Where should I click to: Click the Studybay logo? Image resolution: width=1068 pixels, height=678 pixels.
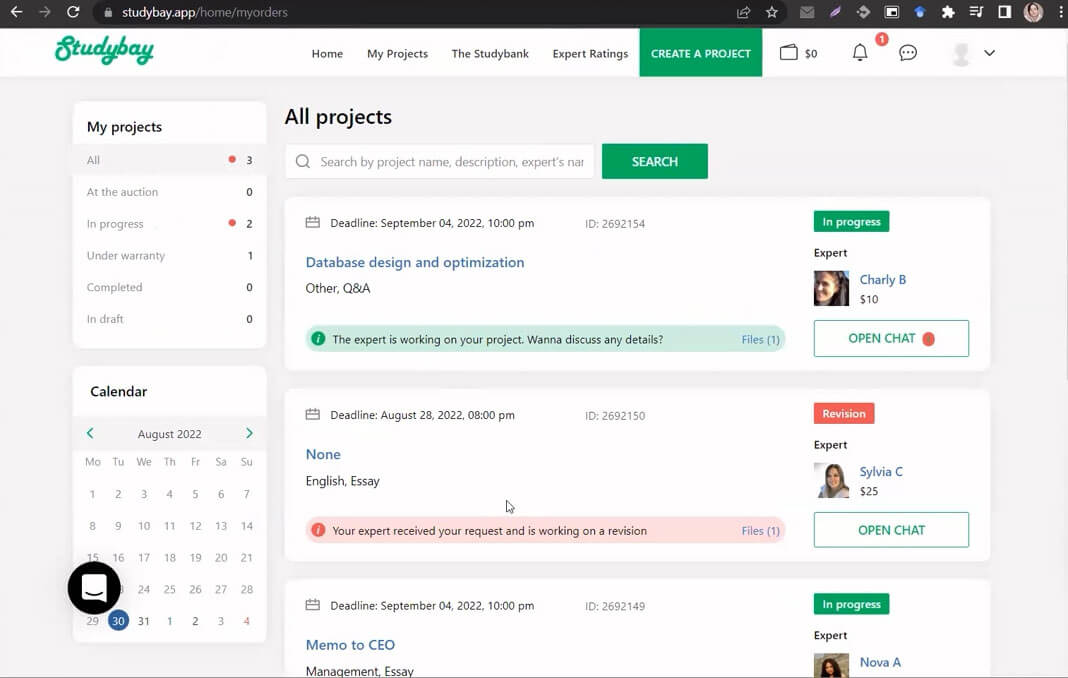[104, 52]
